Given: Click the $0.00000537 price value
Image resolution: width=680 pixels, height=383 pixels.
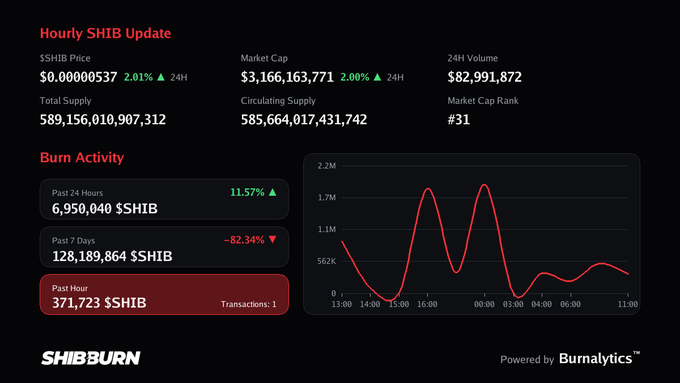Looking at the screenshot, I should click(x=78, y=77).
